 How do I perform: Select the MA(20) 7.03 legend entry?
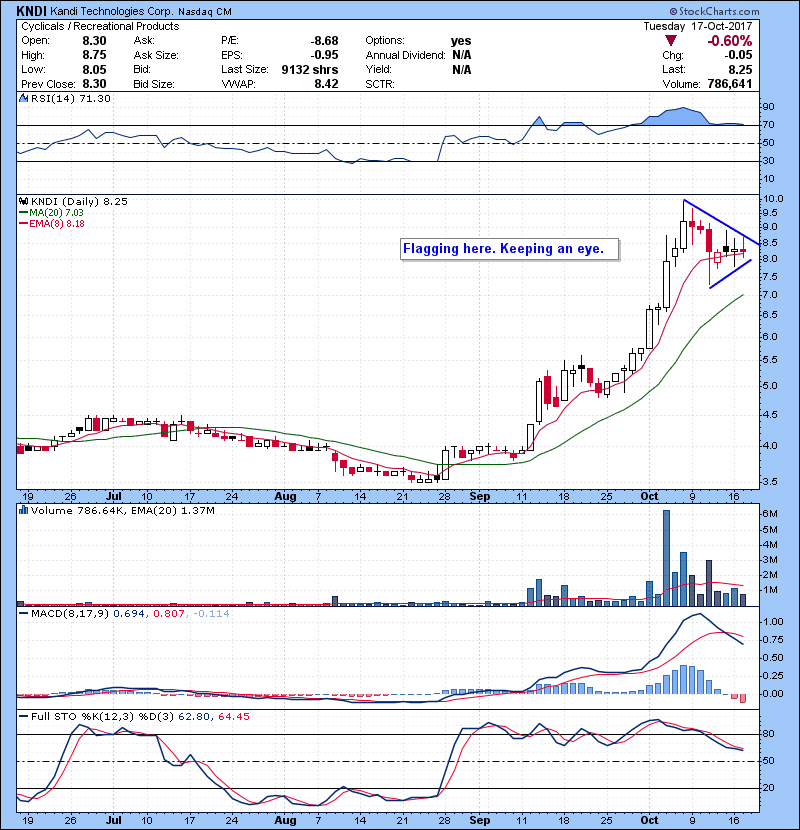click(56, 212)
